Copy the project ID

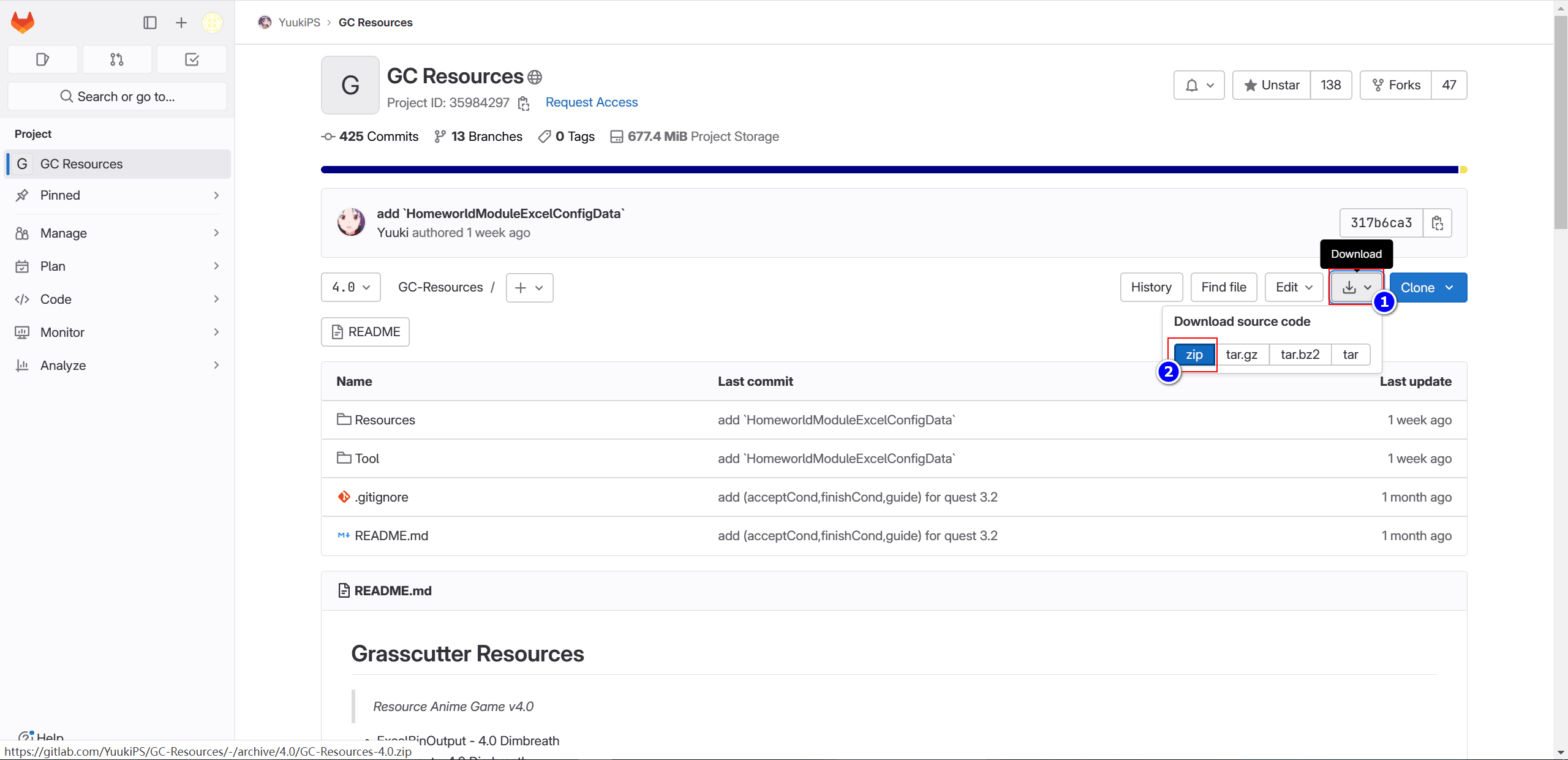pos(524,103)
